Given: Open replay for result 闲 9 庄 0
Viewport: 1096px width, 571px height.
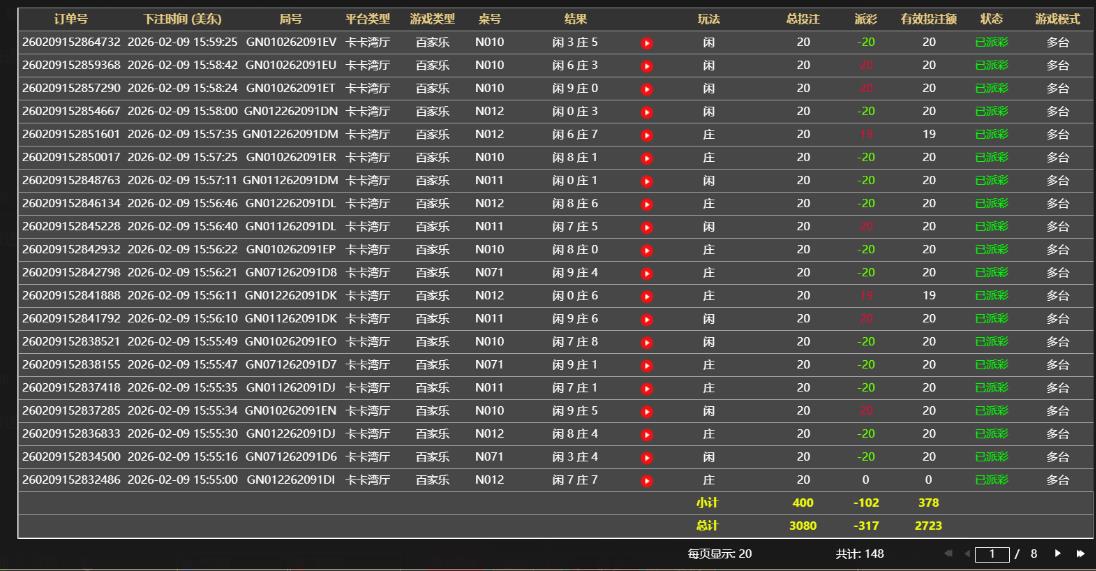Looking at the screenshot, I should (646, 89).
